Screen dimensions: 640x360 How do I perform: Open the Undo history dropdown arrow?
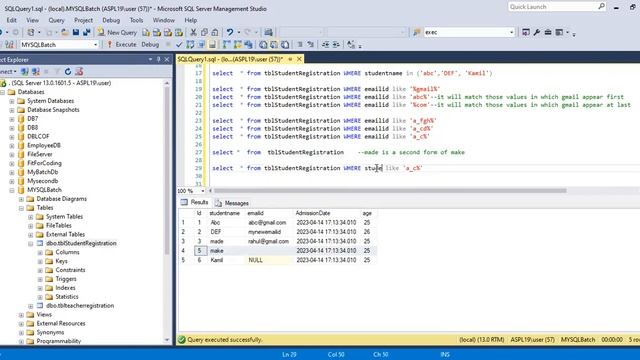click(239, 32)
